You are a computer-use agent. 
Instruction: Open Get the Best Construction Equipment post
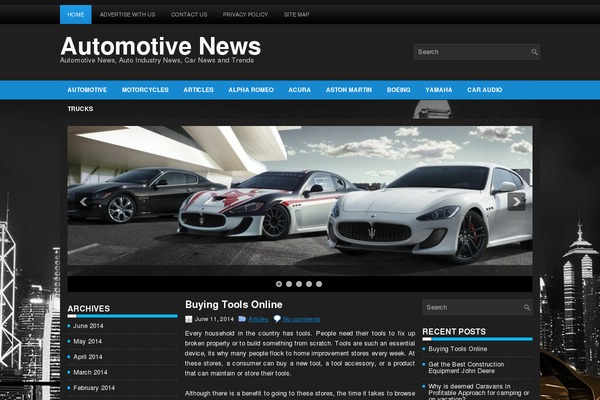click(466, 368)
